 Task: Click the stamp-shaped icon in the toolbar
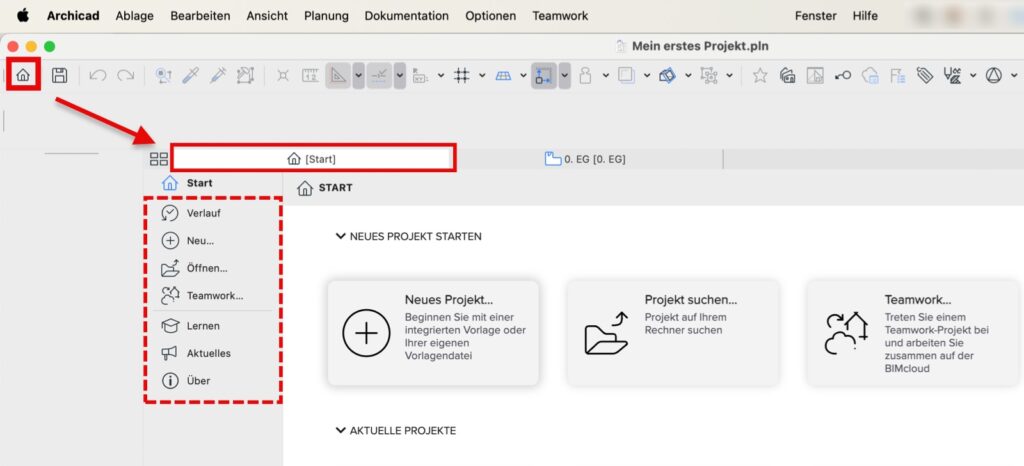585,76
